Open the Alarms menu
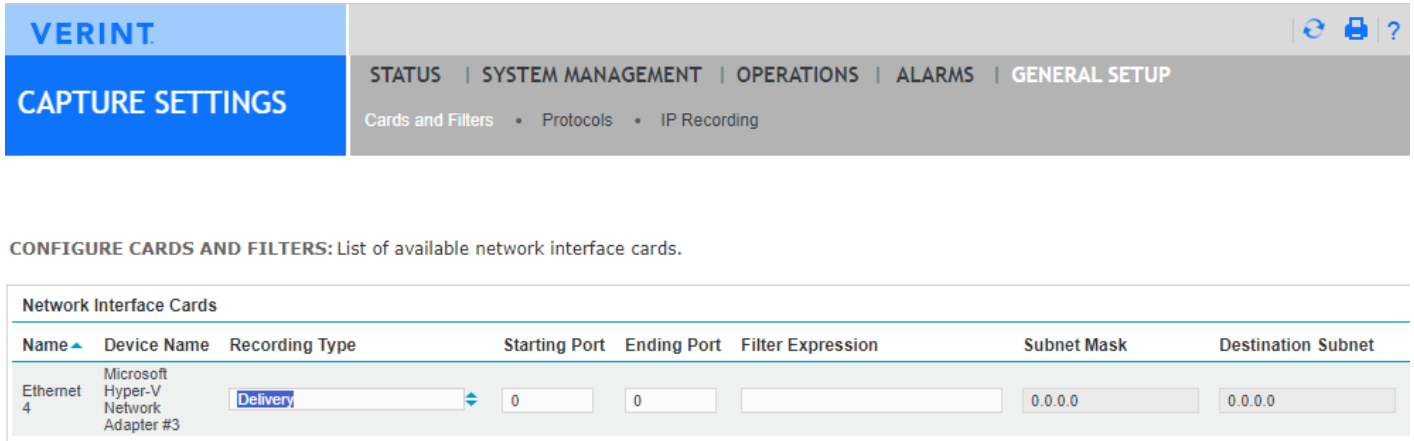This screenshot has height=441, width=1414. coord(934,75)
